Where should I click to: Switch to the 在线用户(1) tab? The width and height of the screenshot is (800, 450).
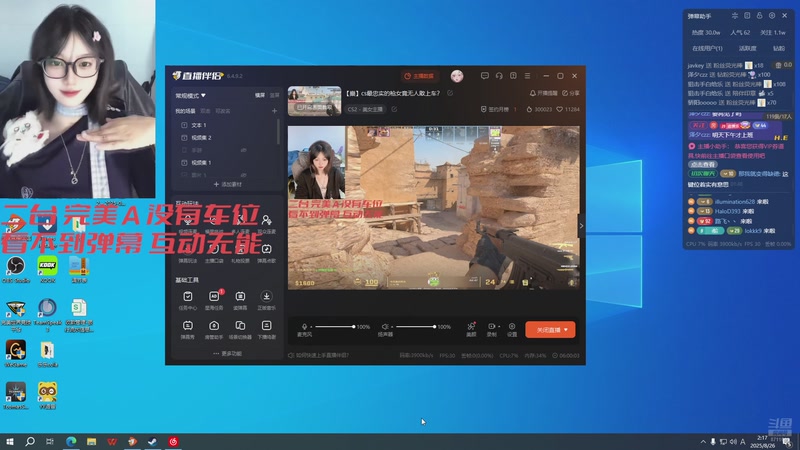[x=707, y=48]
